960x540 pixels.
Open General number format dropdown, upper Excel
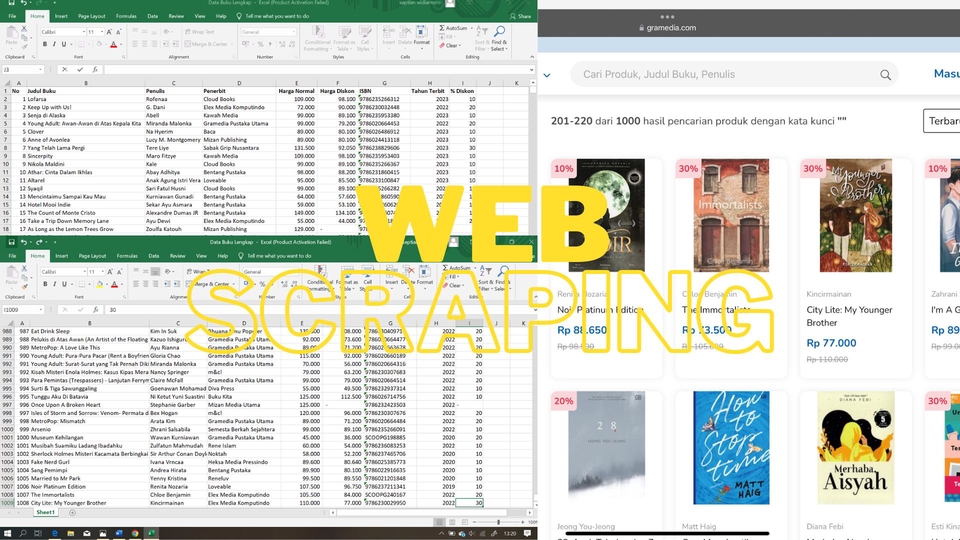pos(293,32)
